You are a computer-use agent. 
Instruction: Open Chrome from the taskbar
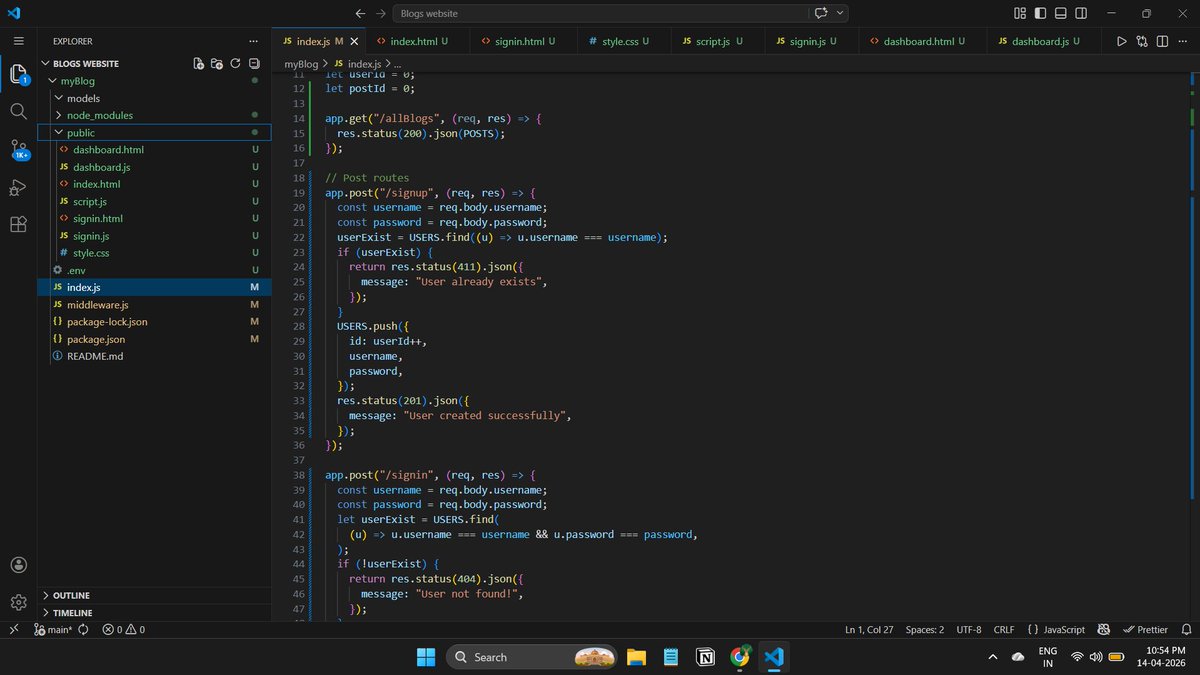(739, 657)
